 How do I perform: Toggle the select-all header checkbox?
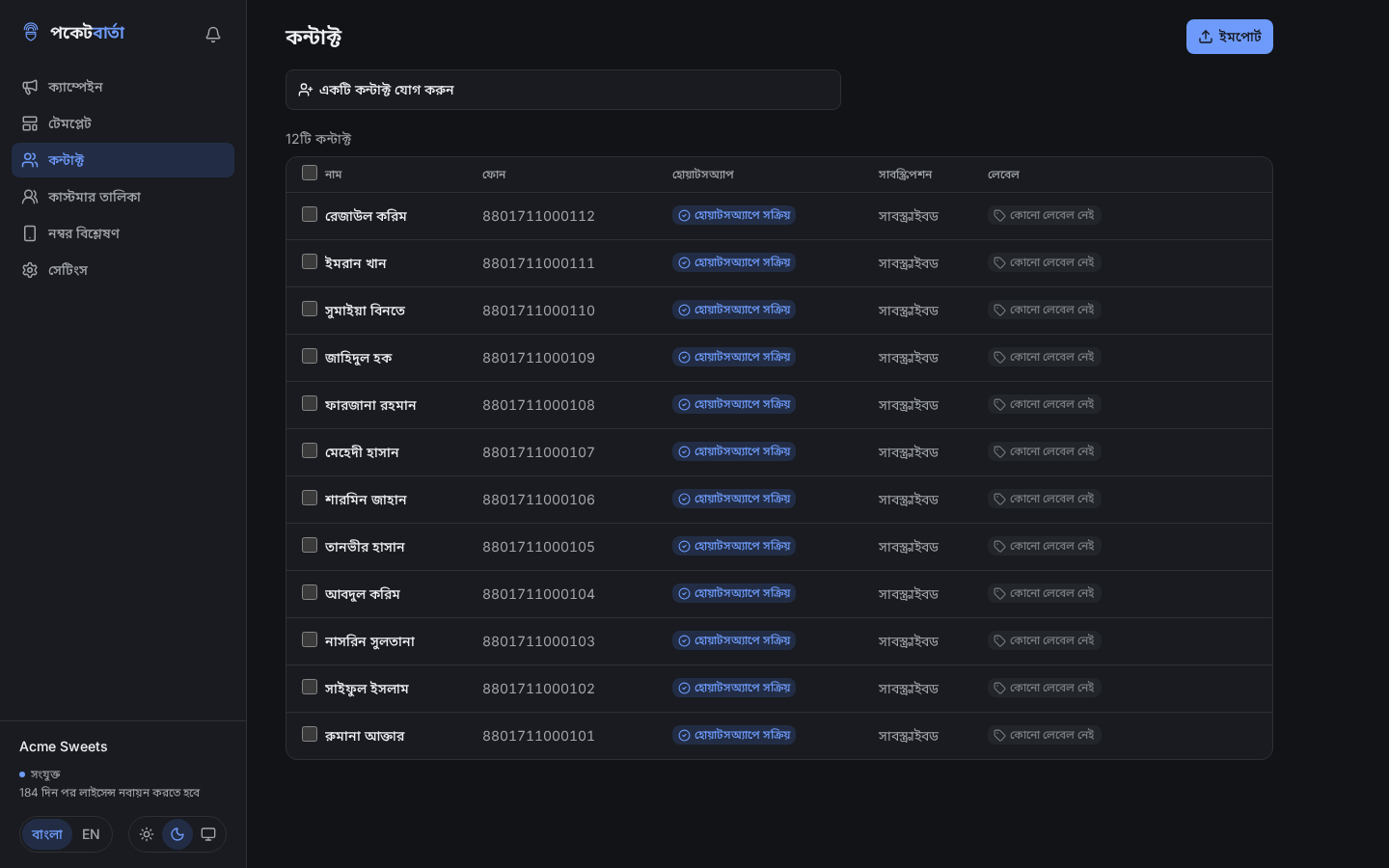(x=310, y=173)
